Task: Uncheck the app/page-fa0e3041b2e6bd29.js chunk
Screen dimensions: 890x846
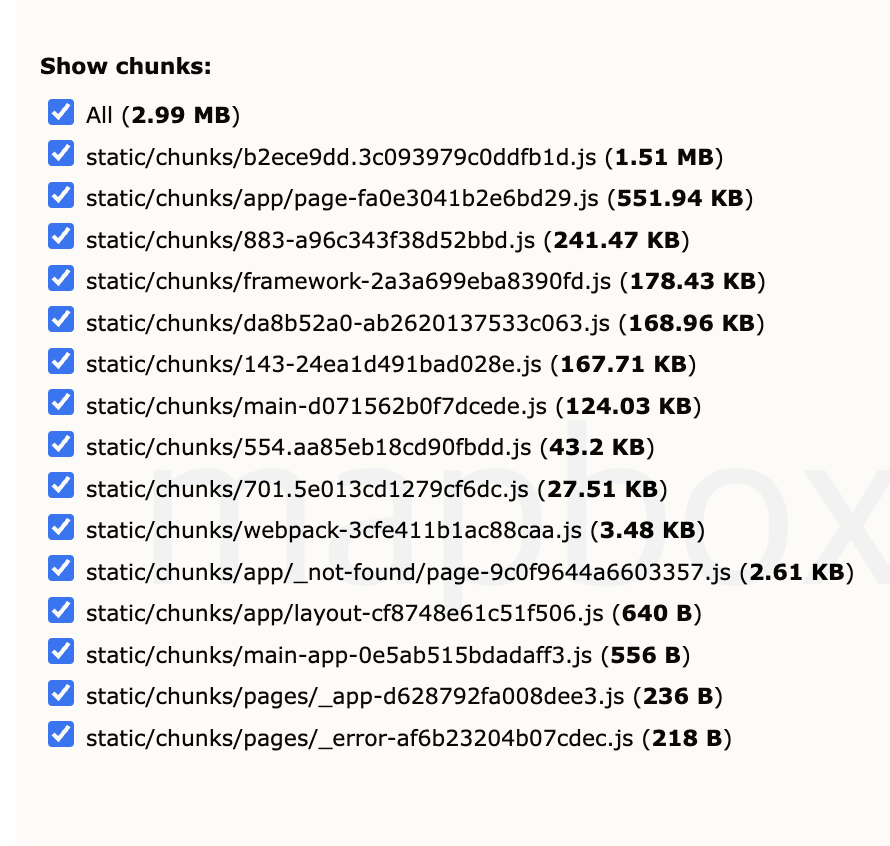Action: [61, 196]
